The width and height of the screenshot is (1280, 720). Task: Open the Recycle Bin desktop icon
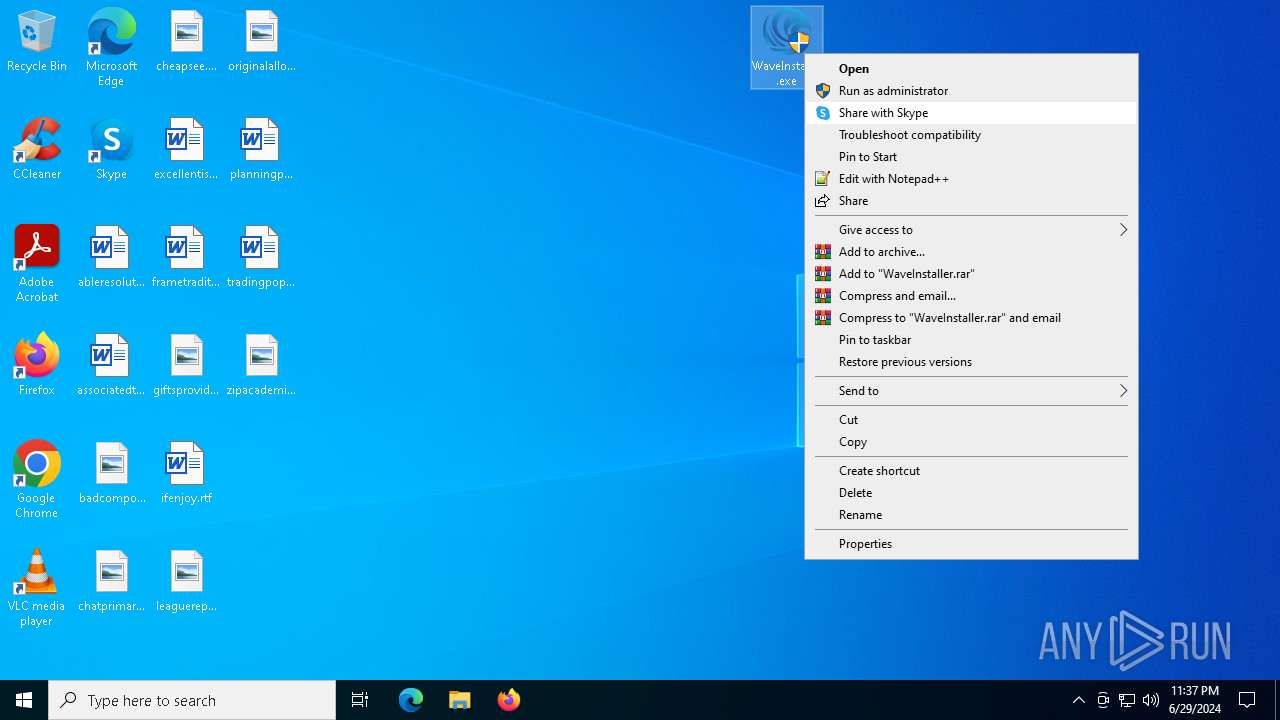(x=37, y=42)
